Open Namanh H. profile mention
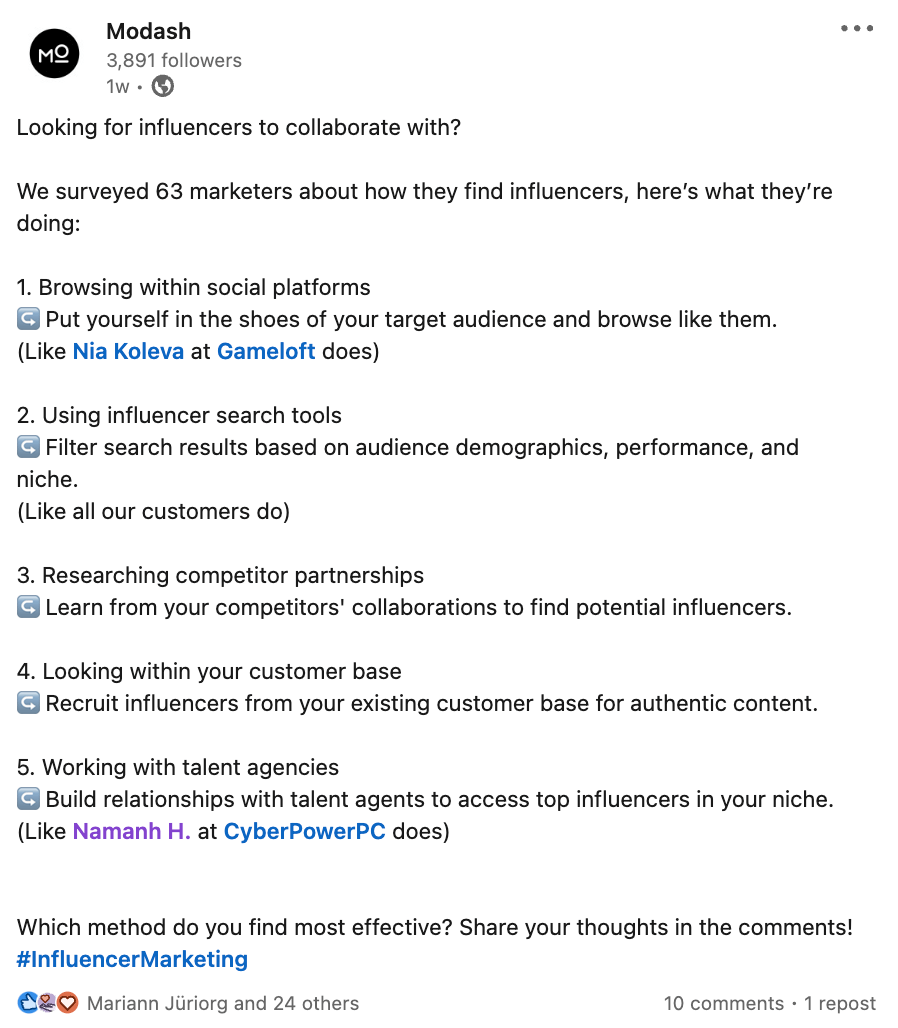 (132, 831)
